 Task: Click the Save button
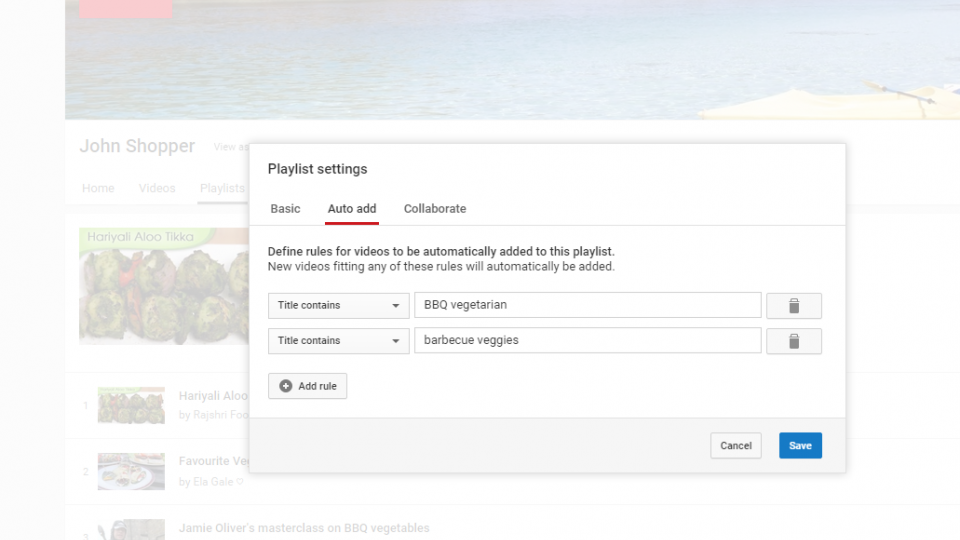(800, 446)
